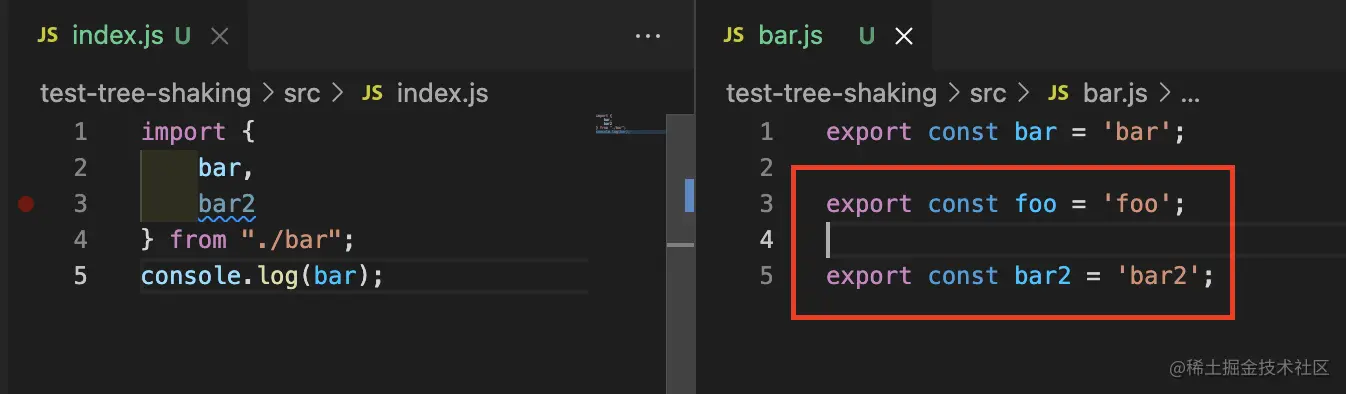
Task: Close the index.js tab
Action: pos(219,37)
